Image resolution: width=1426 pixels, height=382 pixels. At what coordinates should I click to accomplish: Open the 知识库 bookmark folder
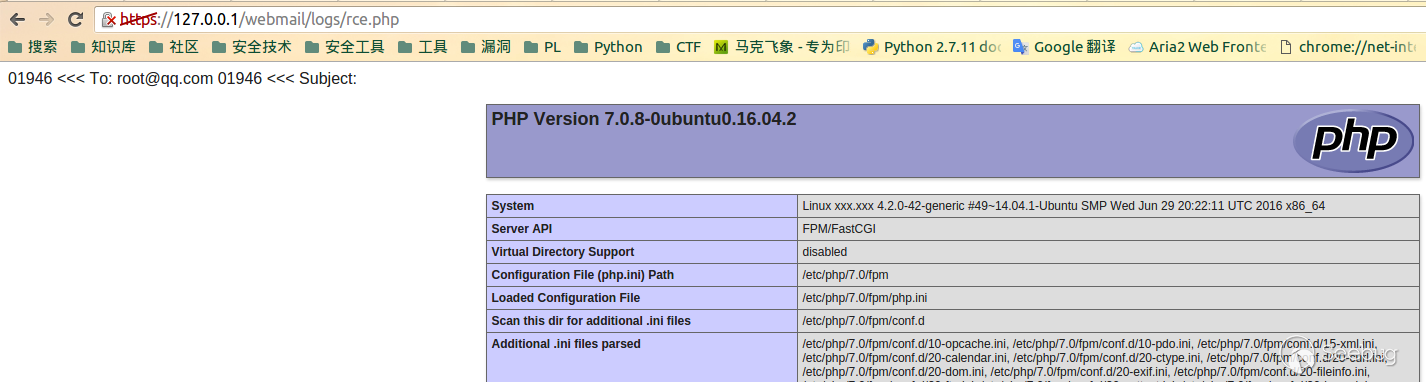click(x=103, y=47)
